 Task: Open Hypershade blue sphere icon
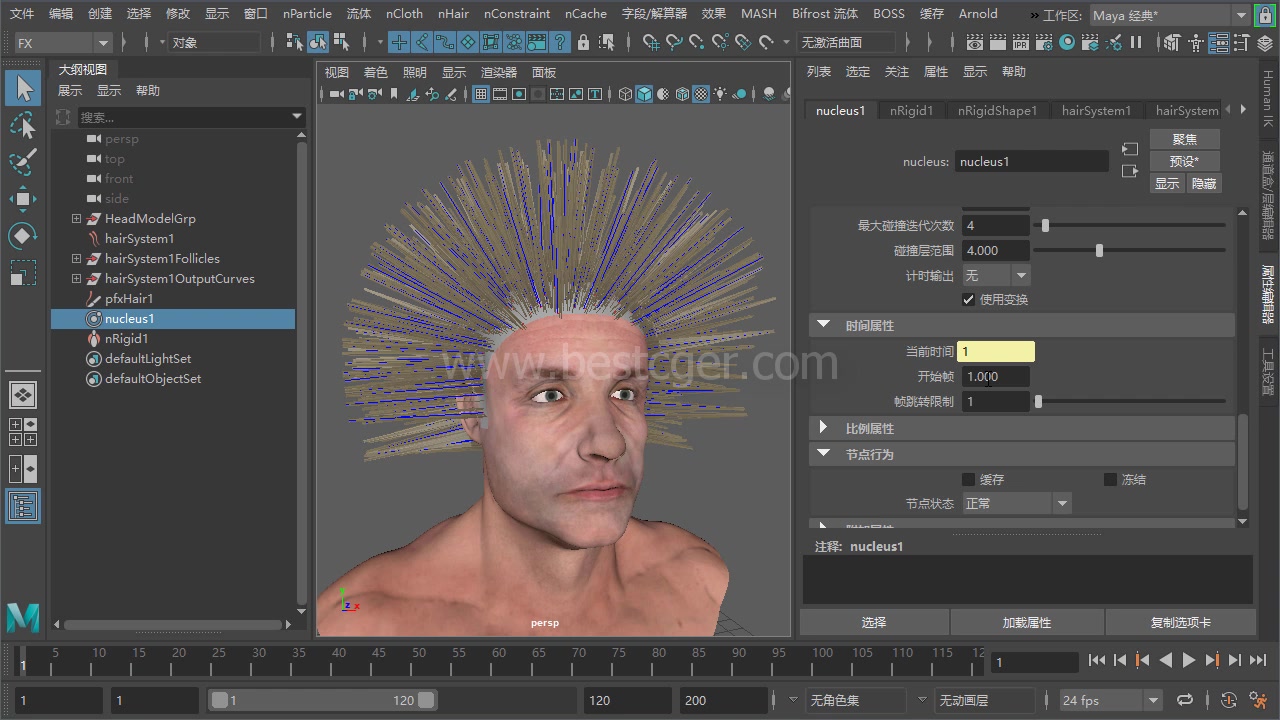point(1067,42)
